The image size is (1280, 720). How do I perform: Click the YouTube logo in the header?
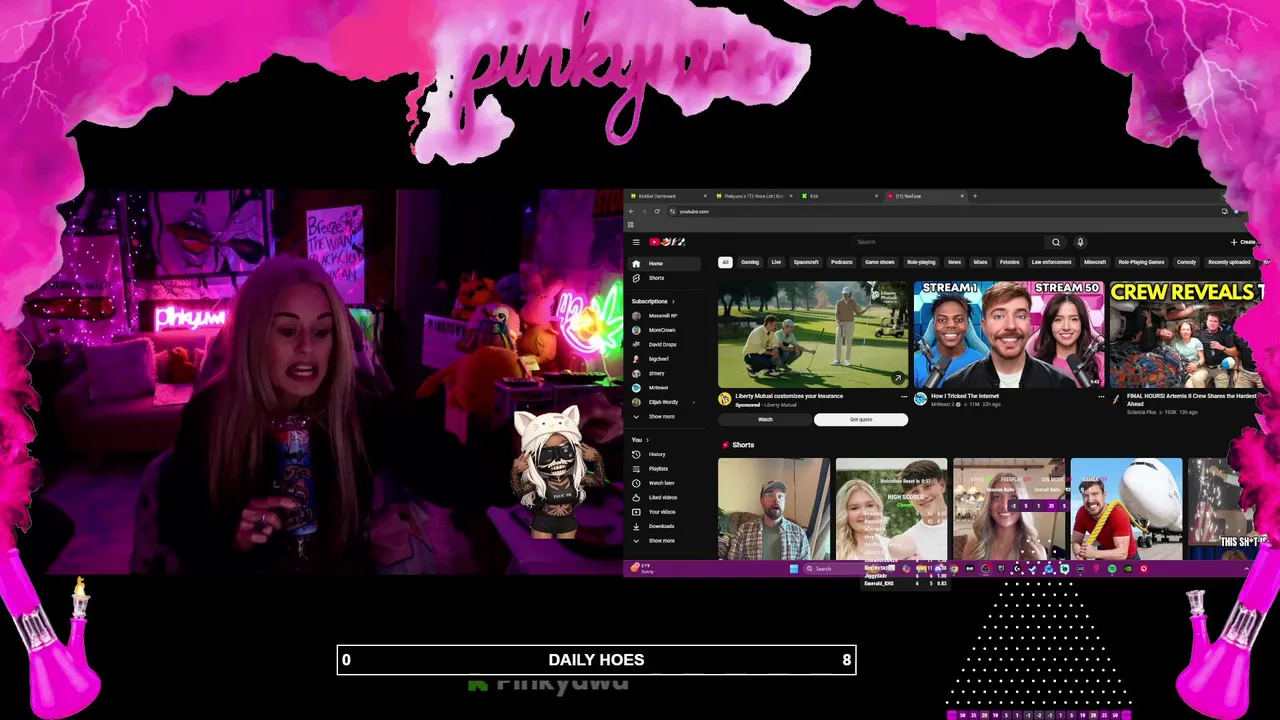tap(666, 242)
